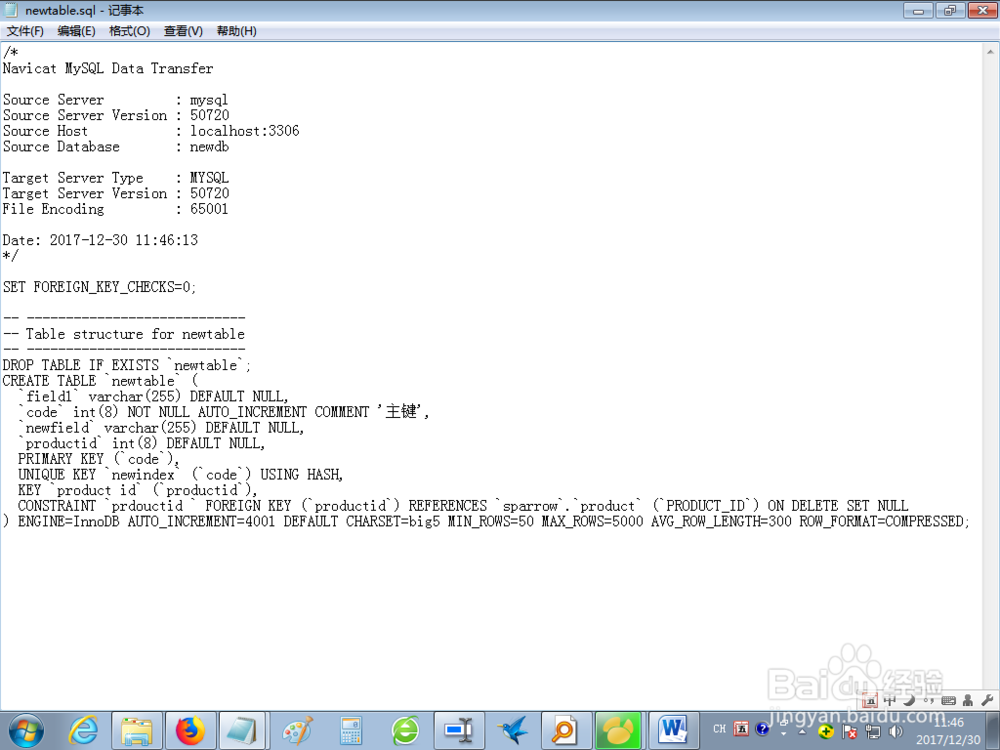Click 'Date: 2017-12-30 11:46:13' line
The image size is (1000, 750).
[100, 240]
